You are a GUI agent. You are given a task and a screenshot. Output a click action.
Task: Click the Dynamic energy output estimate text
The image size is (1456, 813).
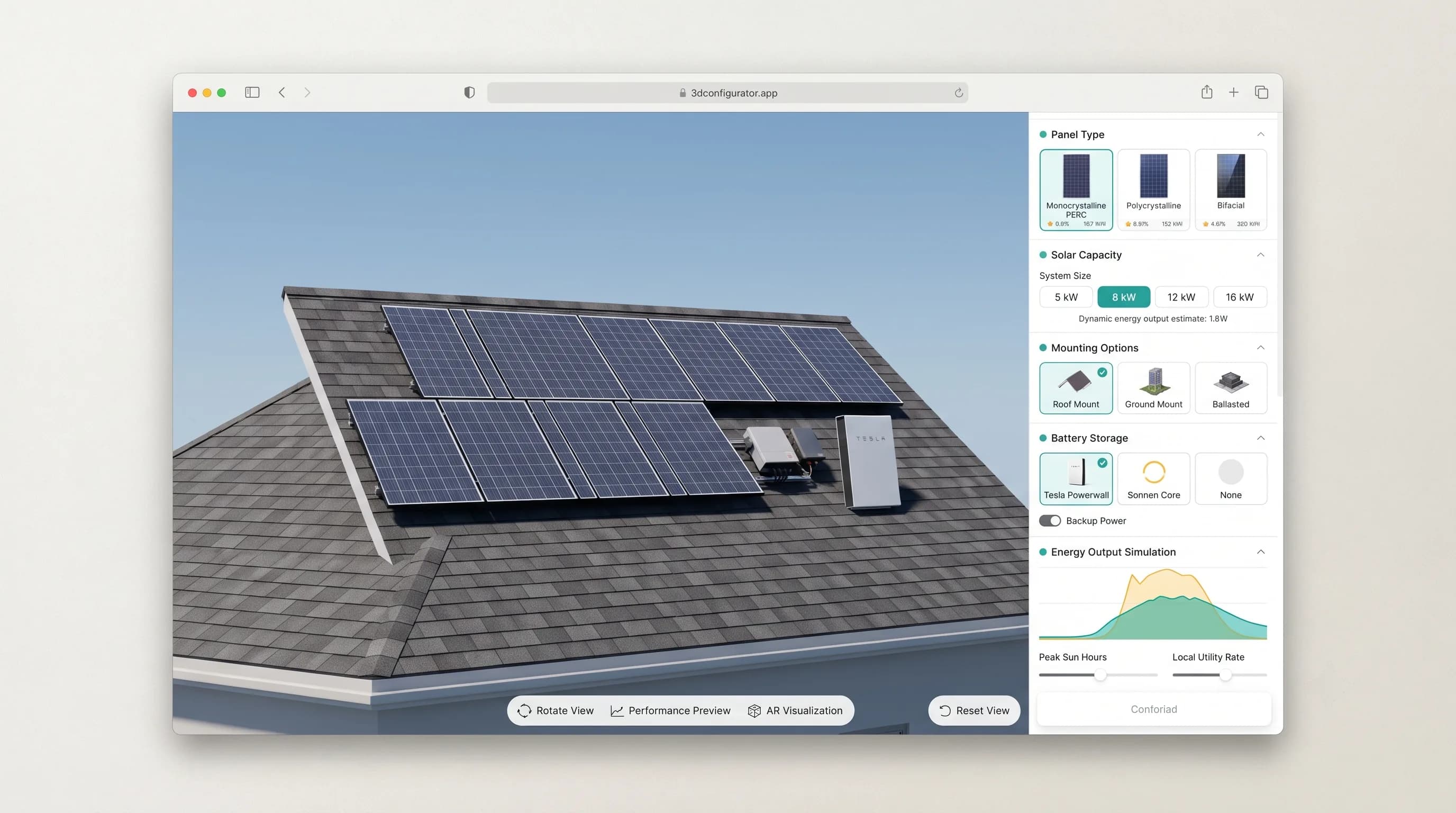tap(1152, 318)
